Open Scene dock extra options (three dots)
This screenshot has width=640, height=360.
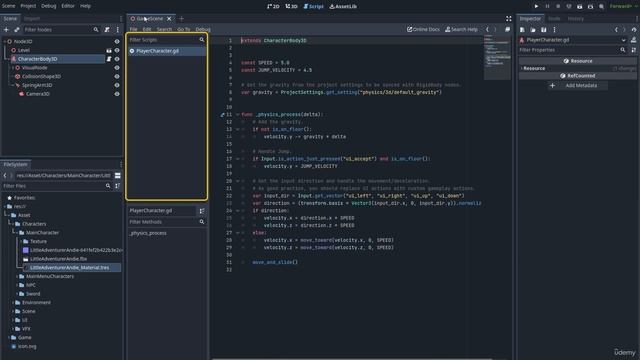point(118,29)
